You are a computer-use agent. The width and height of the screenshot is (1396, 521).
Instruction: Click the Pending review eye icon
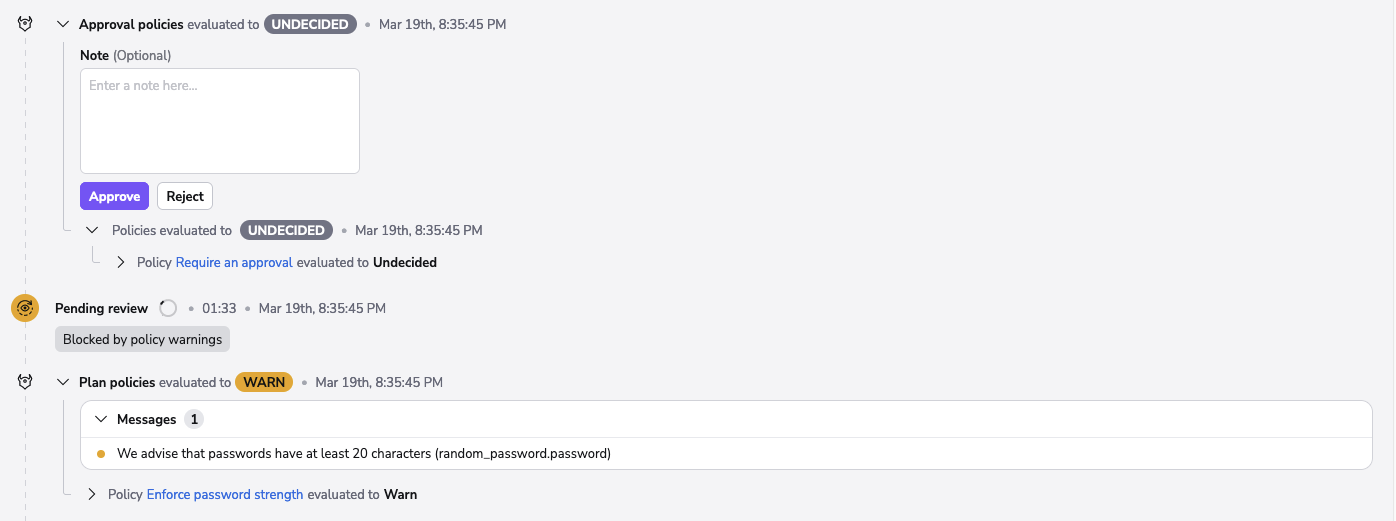[x=25, y=308]
